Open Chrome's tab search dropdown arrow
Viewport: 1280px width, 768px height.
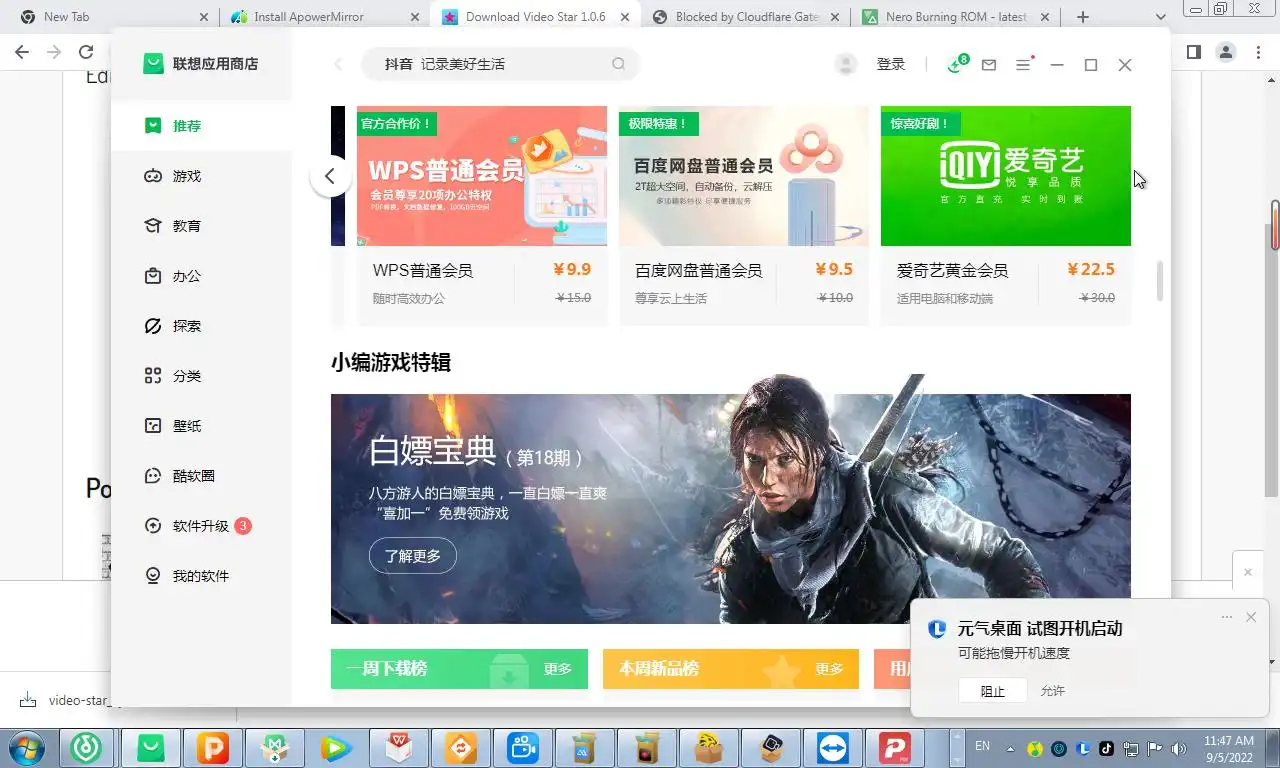pyautogui.click(x=1161, y=17)
